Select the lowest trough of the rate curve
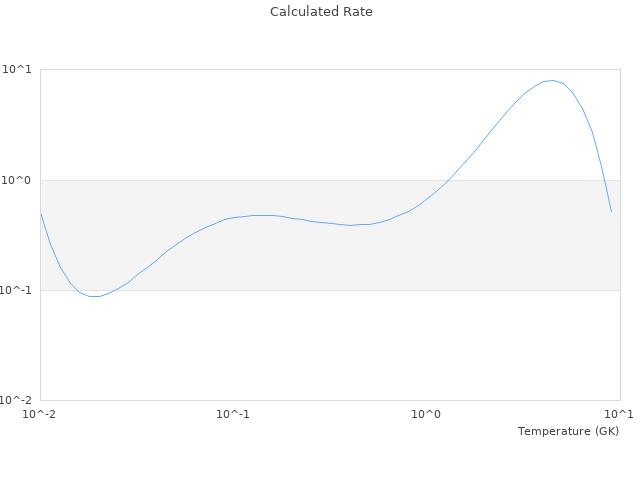Image resolution: width=640 pixels, height=480 pixels. [x=96, y=296]
